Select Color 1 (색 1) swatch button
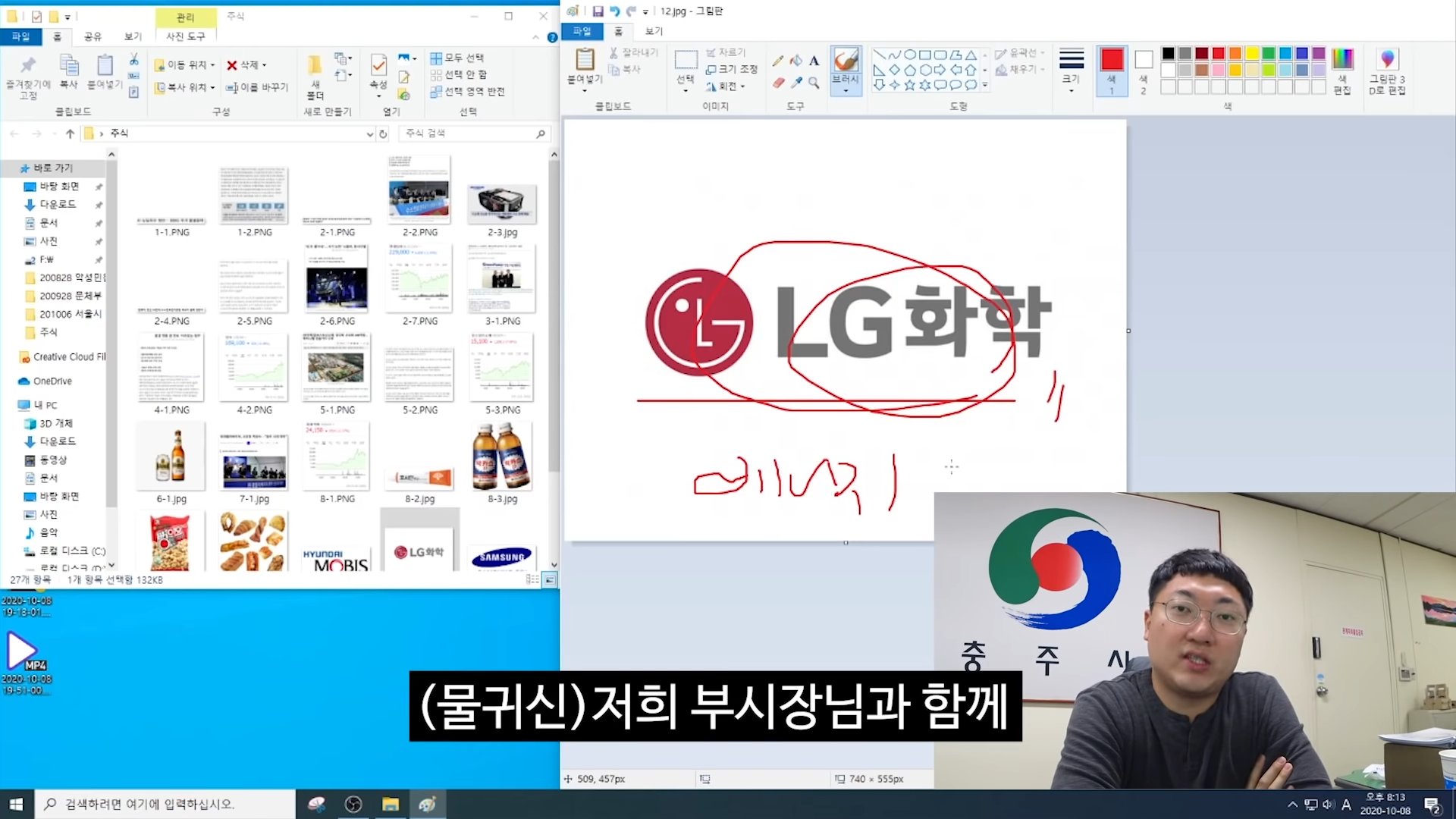This screenshot has height=819, width=1456. (x=1112, y=71)
